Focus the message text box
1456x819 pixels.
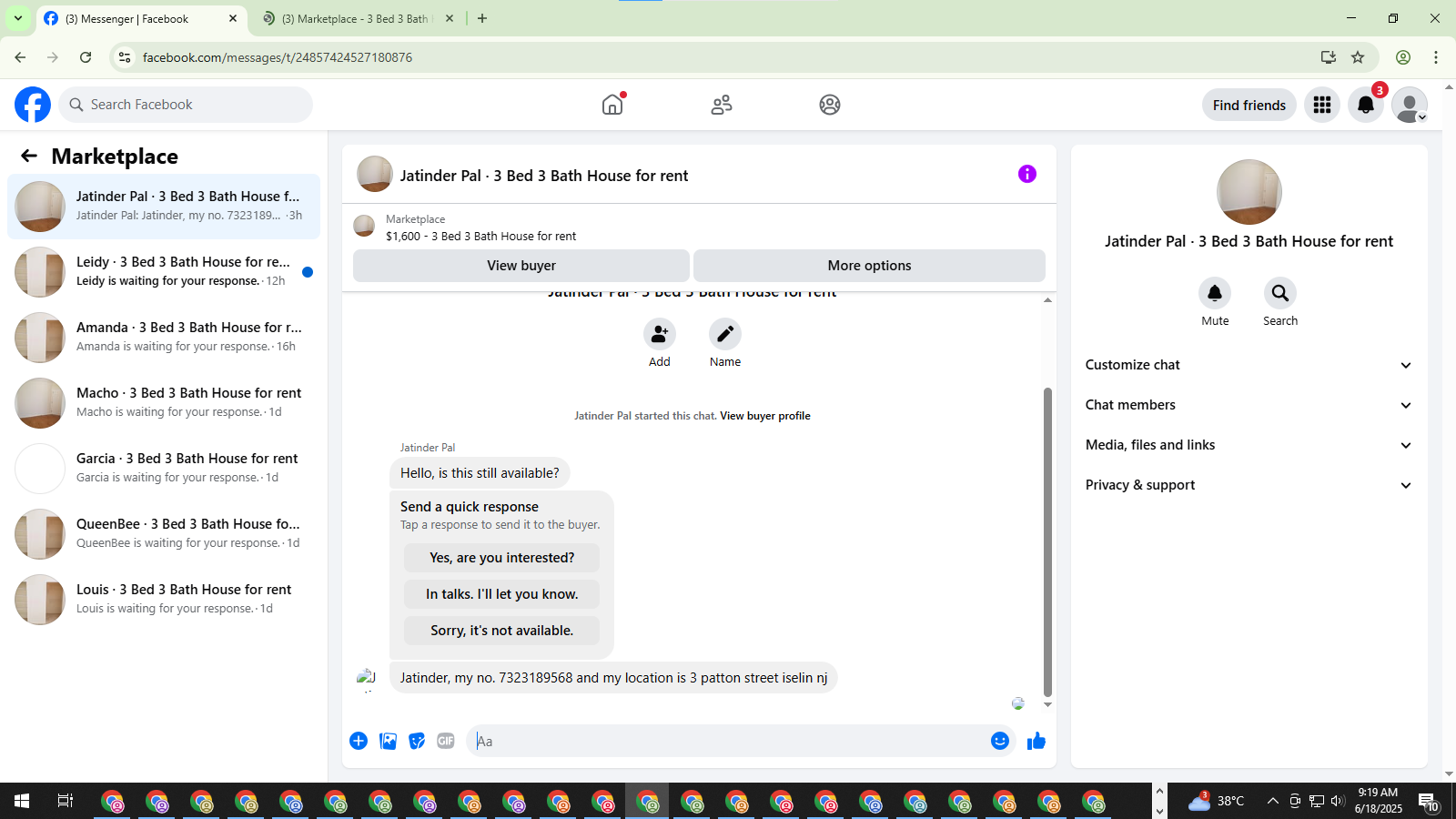click(x=728, y=741)
